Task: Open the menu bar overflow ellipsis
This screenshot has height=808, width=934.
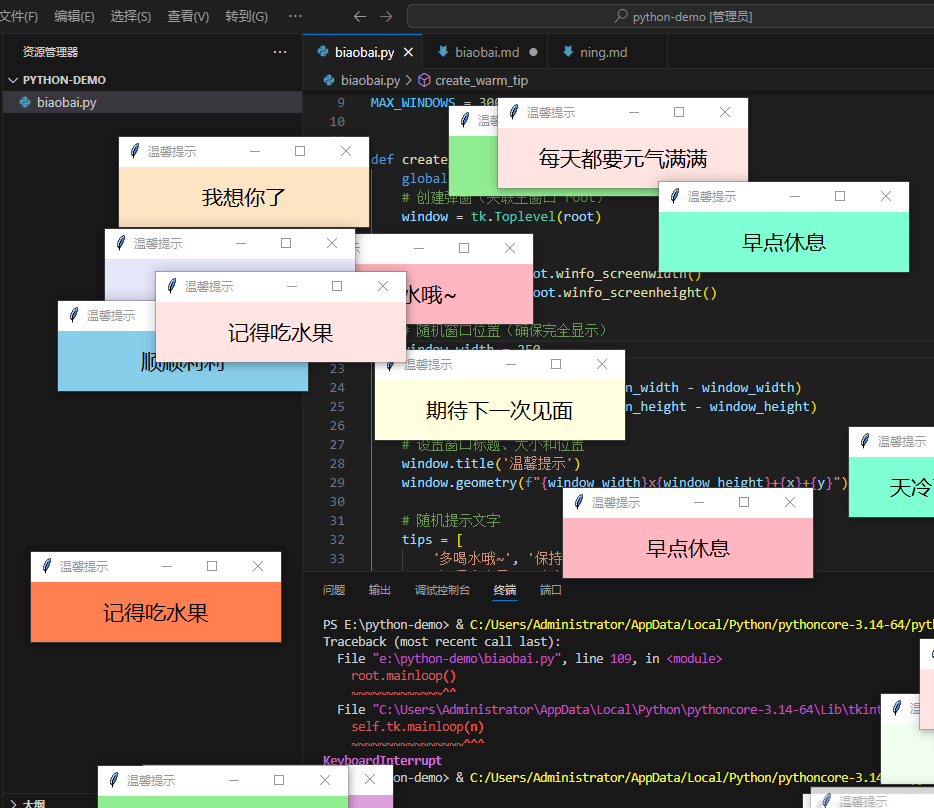Action: (x=295, y=17)
